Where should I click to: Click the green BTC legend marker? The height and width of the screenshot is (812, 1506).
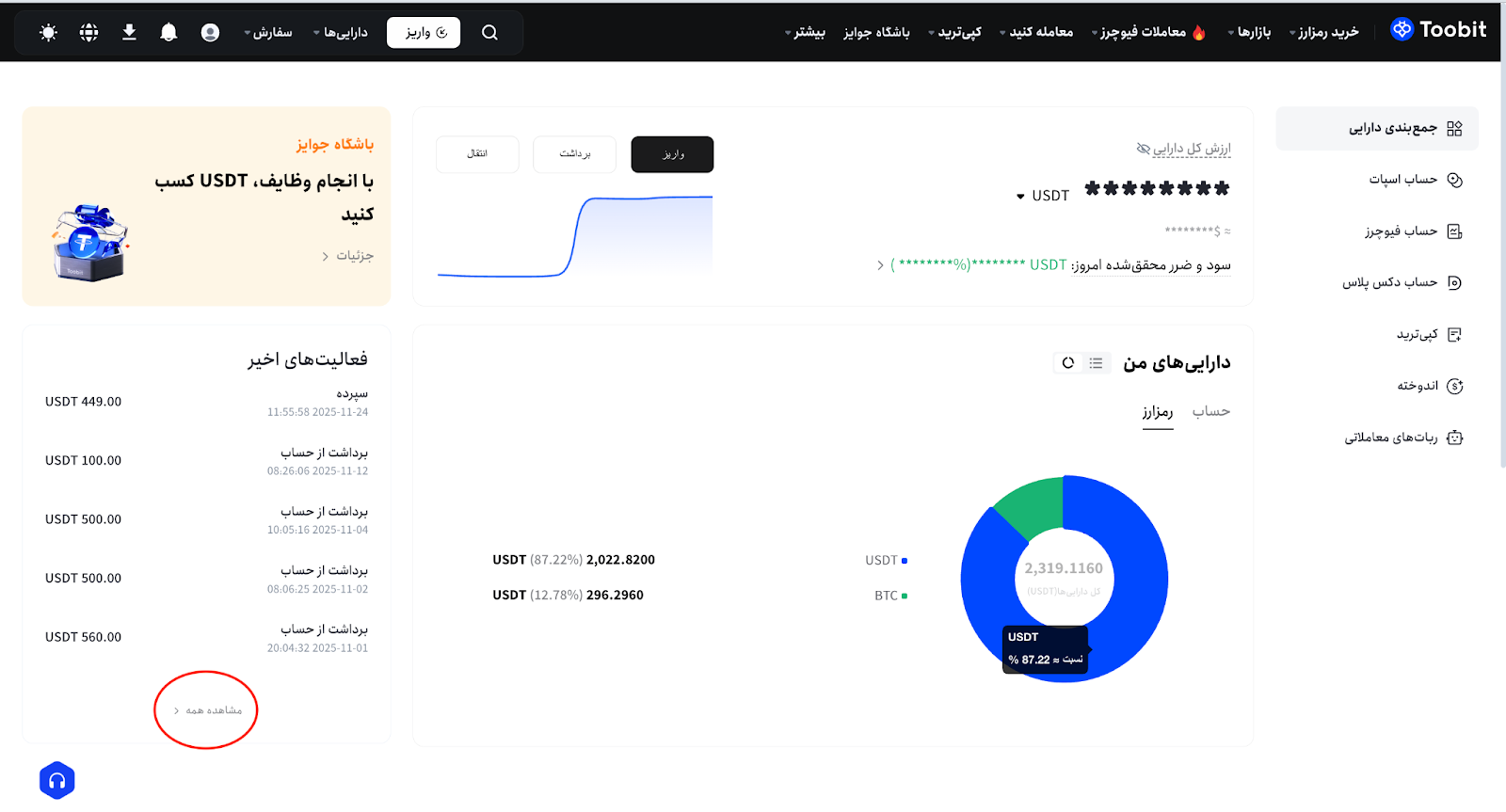click(x=905, y=596)
